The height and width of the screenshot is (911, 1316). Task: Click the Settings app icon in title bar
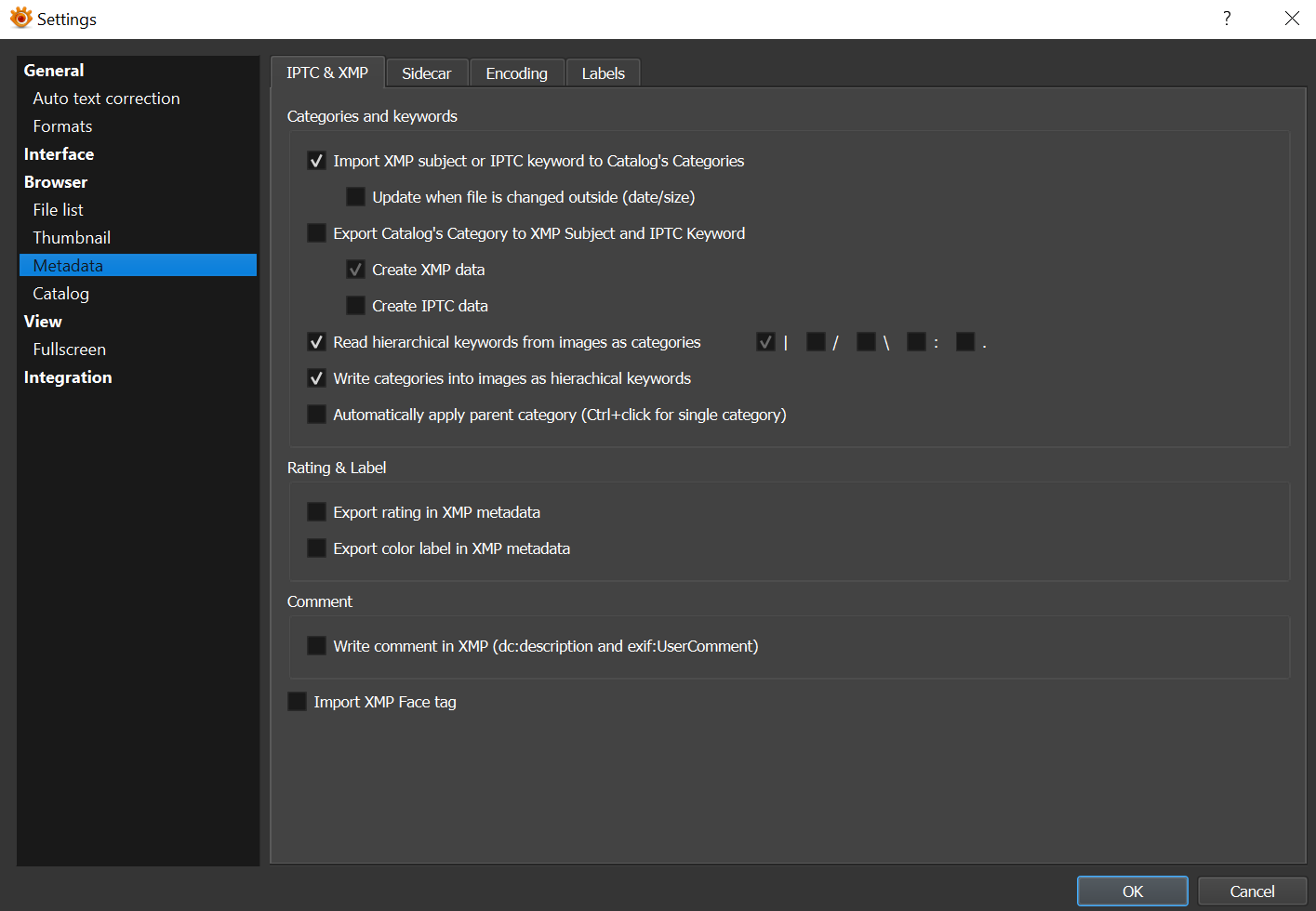coord(20,19)
